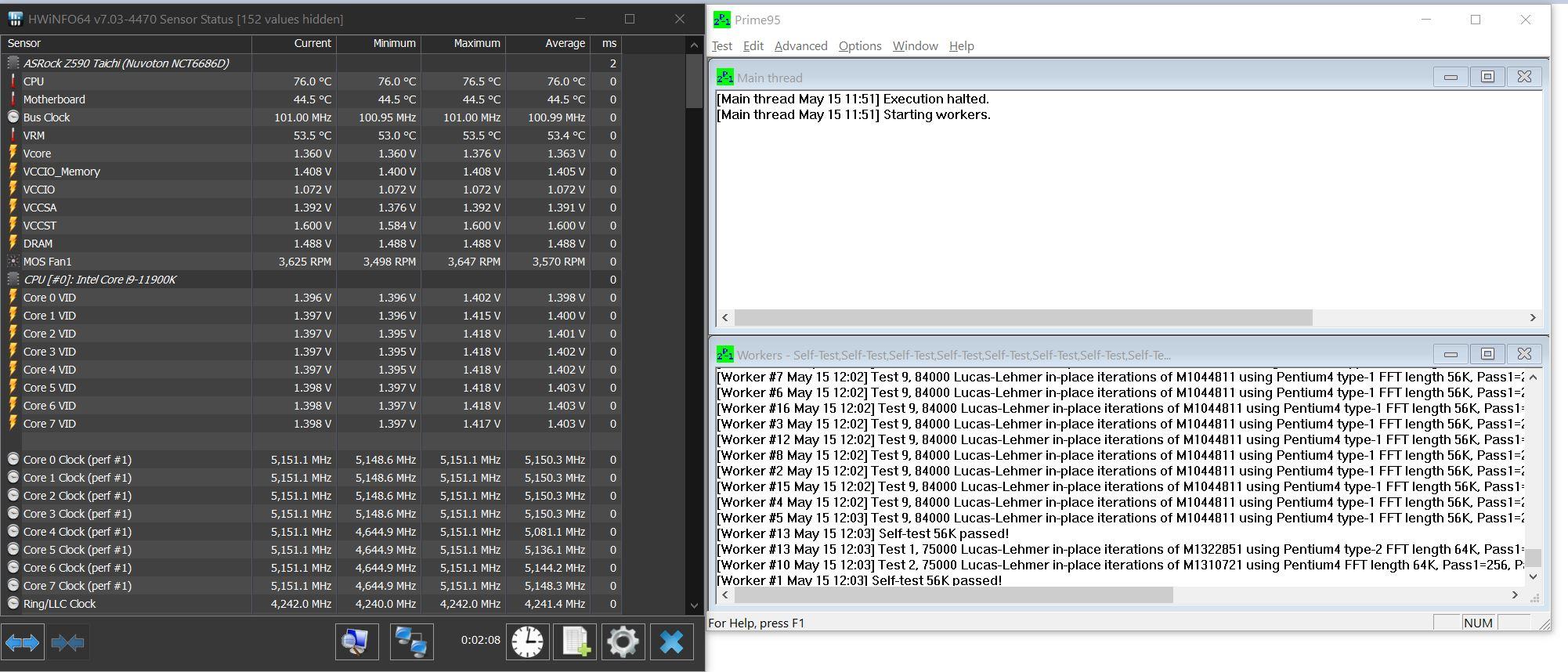Open HWiNFO remote monitor computer icon

[x=356, y=642]
